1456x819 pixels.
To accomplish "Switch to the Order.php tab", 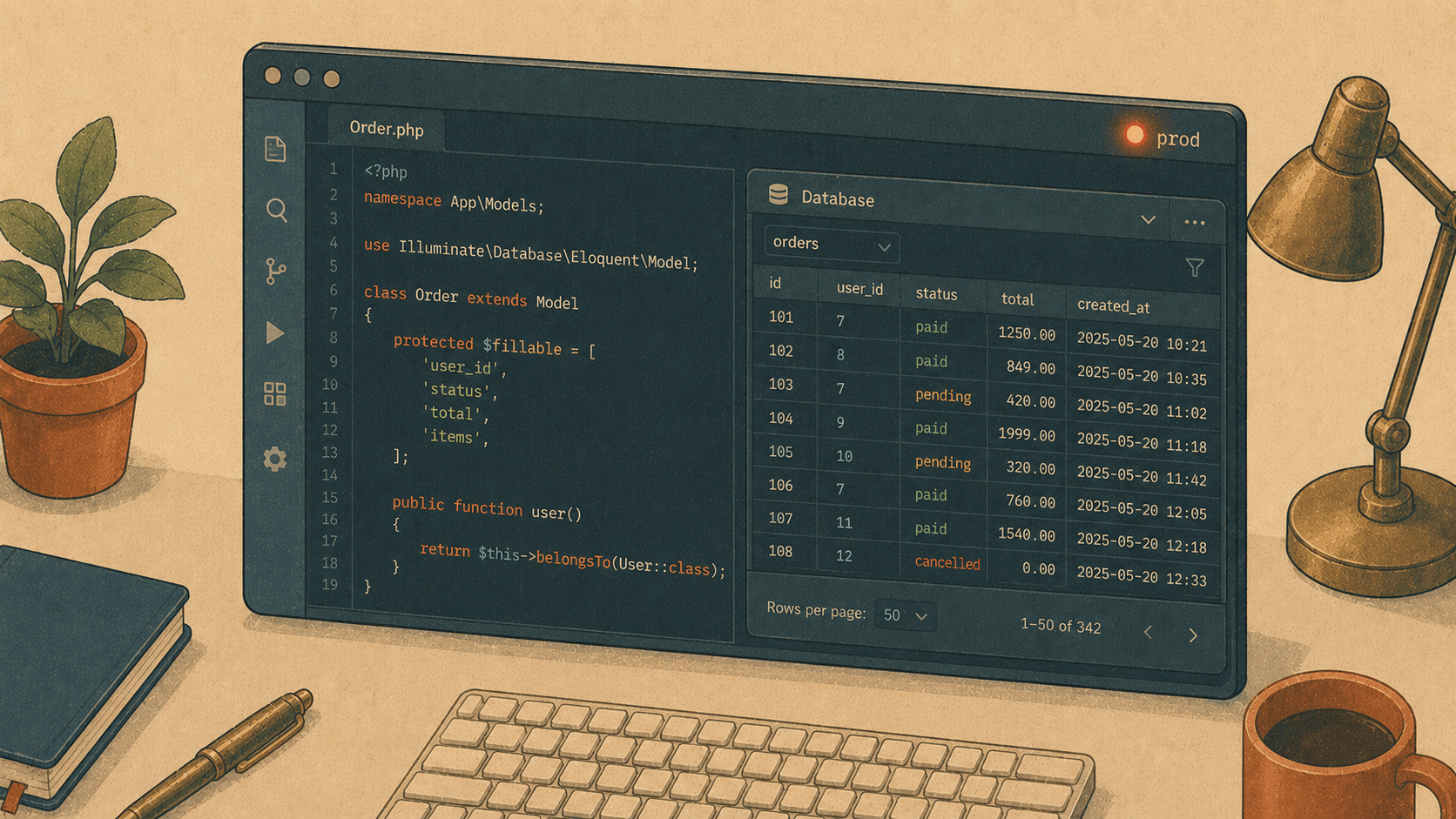I will point(387,129).
